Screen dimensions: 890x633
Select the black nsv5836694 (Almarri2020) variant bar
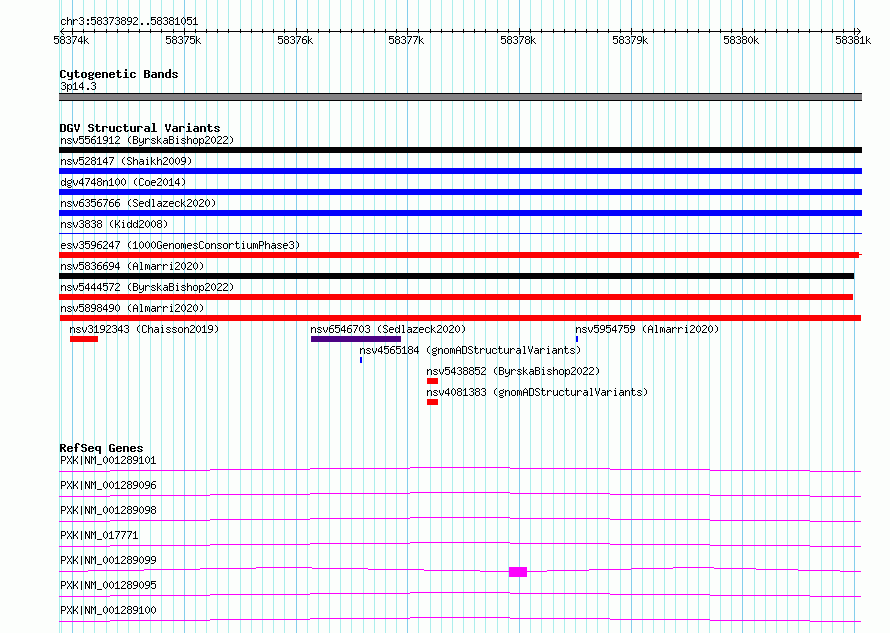point(456,276)
